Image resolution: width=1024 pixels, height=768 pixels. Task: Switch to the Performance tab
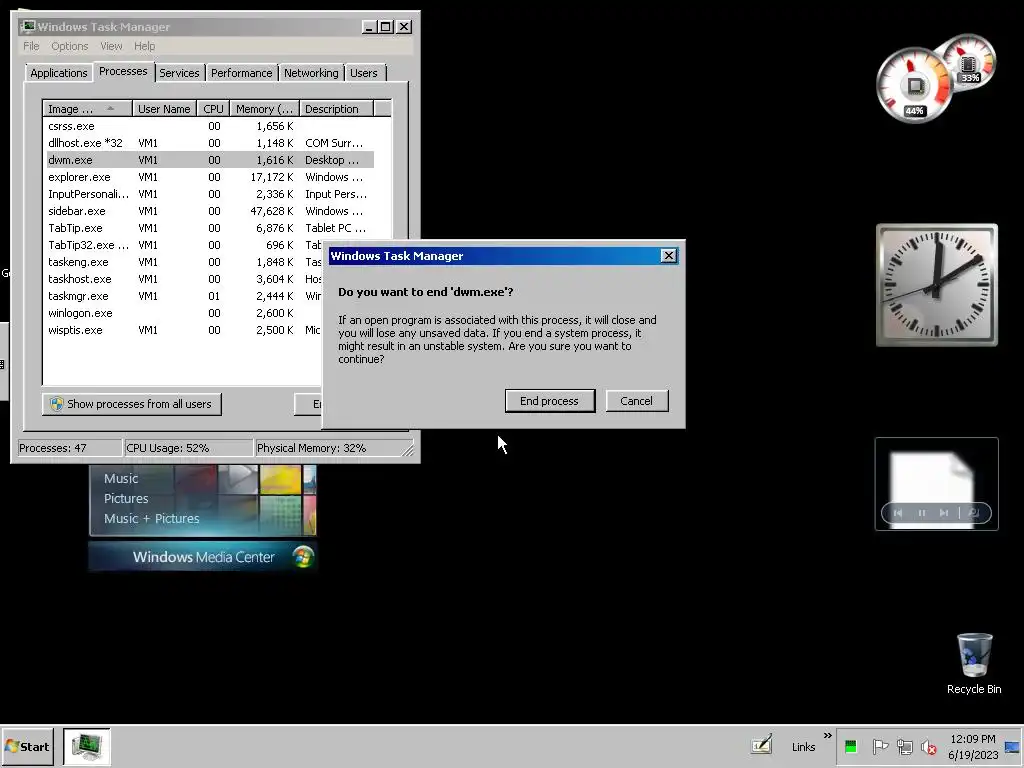pos(241,73)
